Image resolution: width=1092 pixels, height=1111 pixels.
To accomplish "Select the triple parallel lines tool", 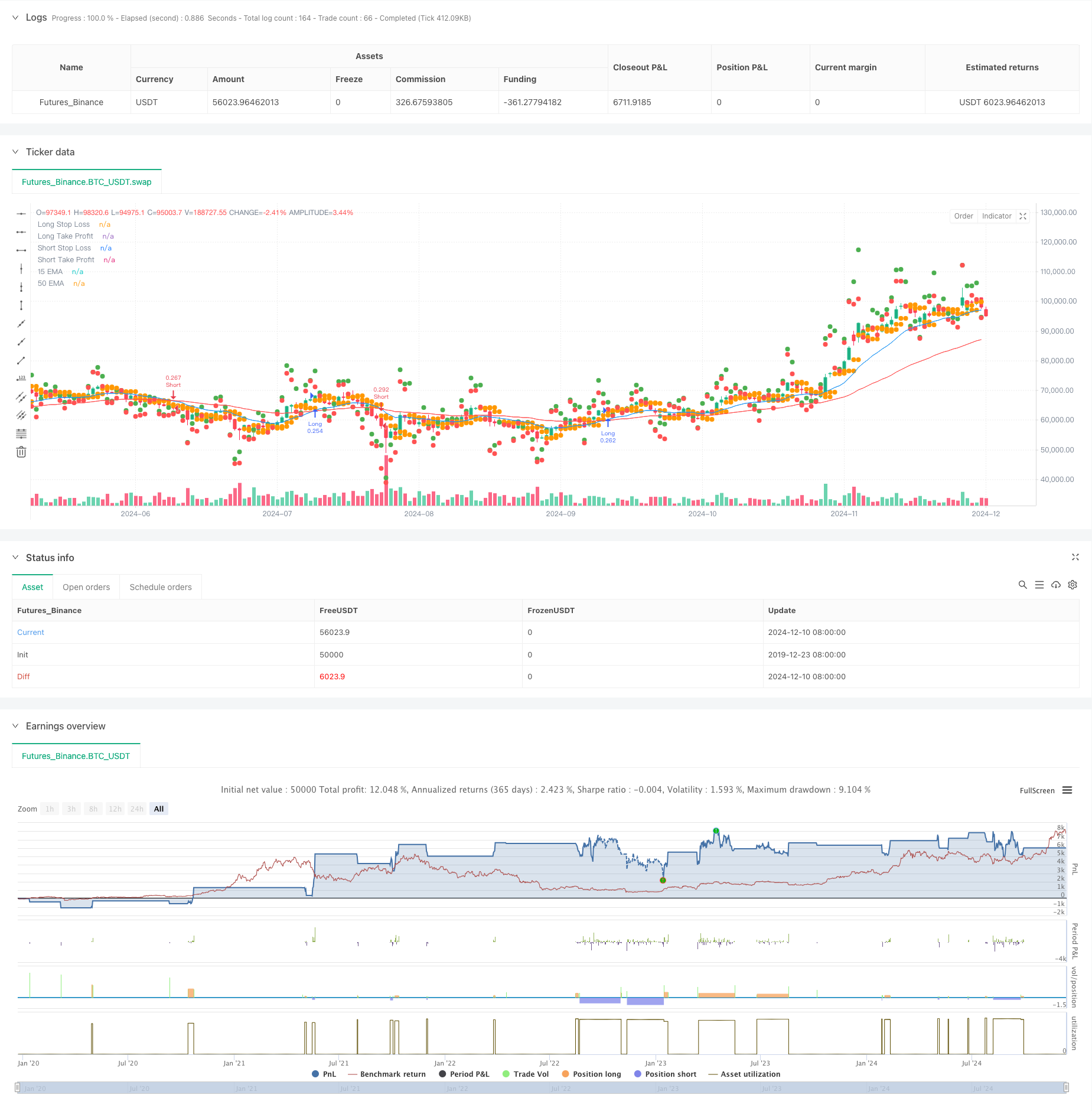I will [21, 415].
